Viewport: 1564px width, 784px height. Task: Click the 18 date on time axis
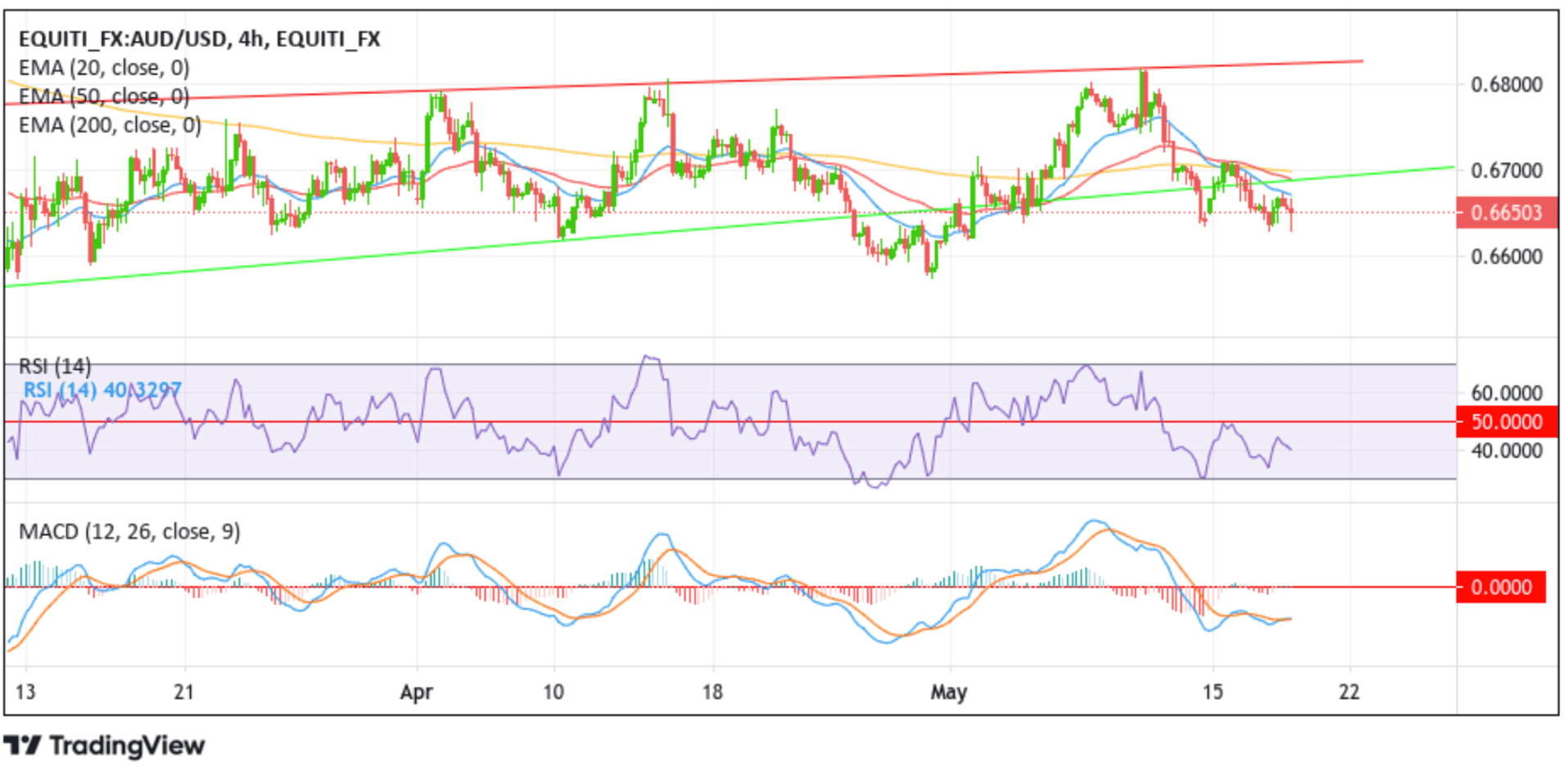point(712,692)
